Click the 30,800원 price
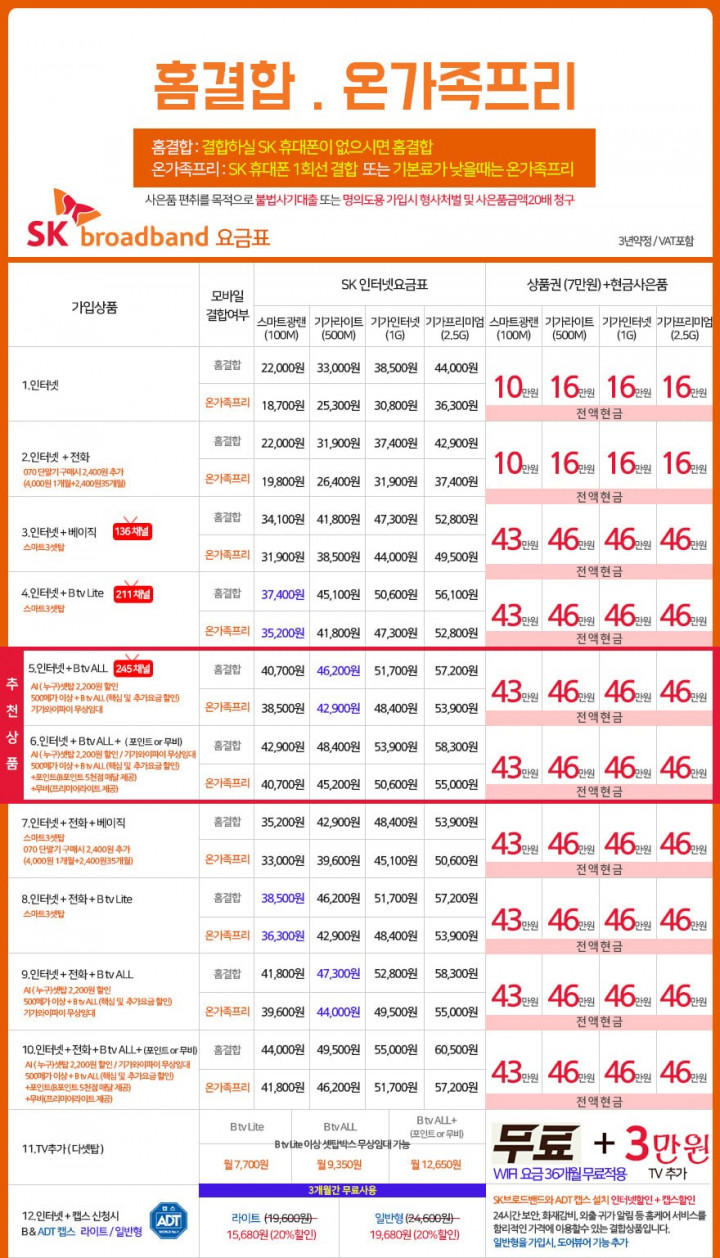 pos(395,405)
